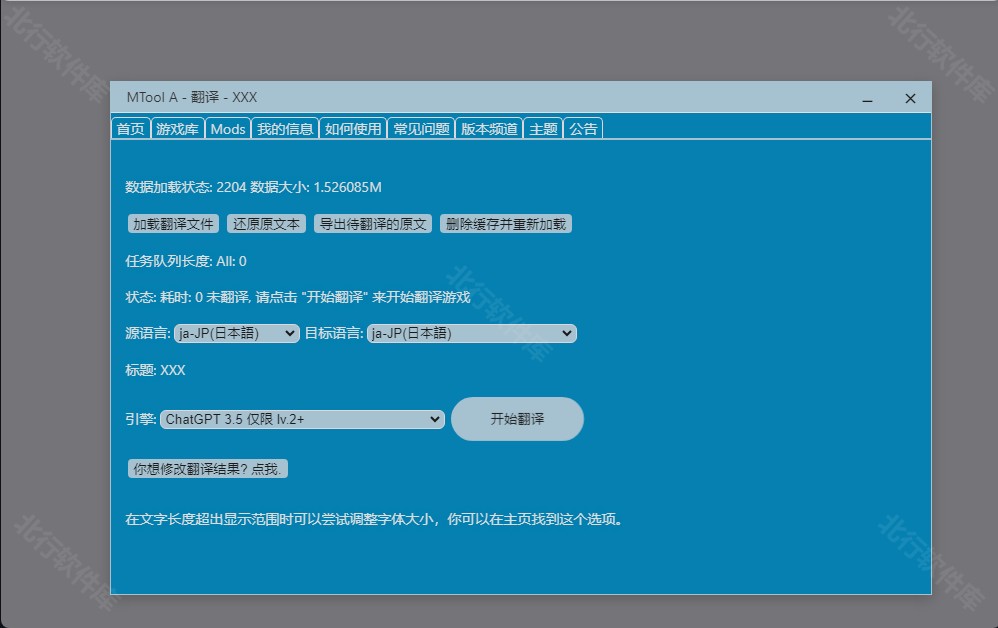Viewport: 998px width, 628px height.
Task: Click the 加载翻译文件 button
Action: [174, 224]
